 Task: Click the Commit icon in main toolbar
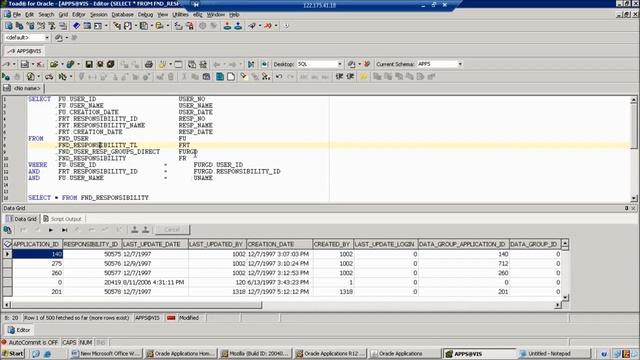252,26
